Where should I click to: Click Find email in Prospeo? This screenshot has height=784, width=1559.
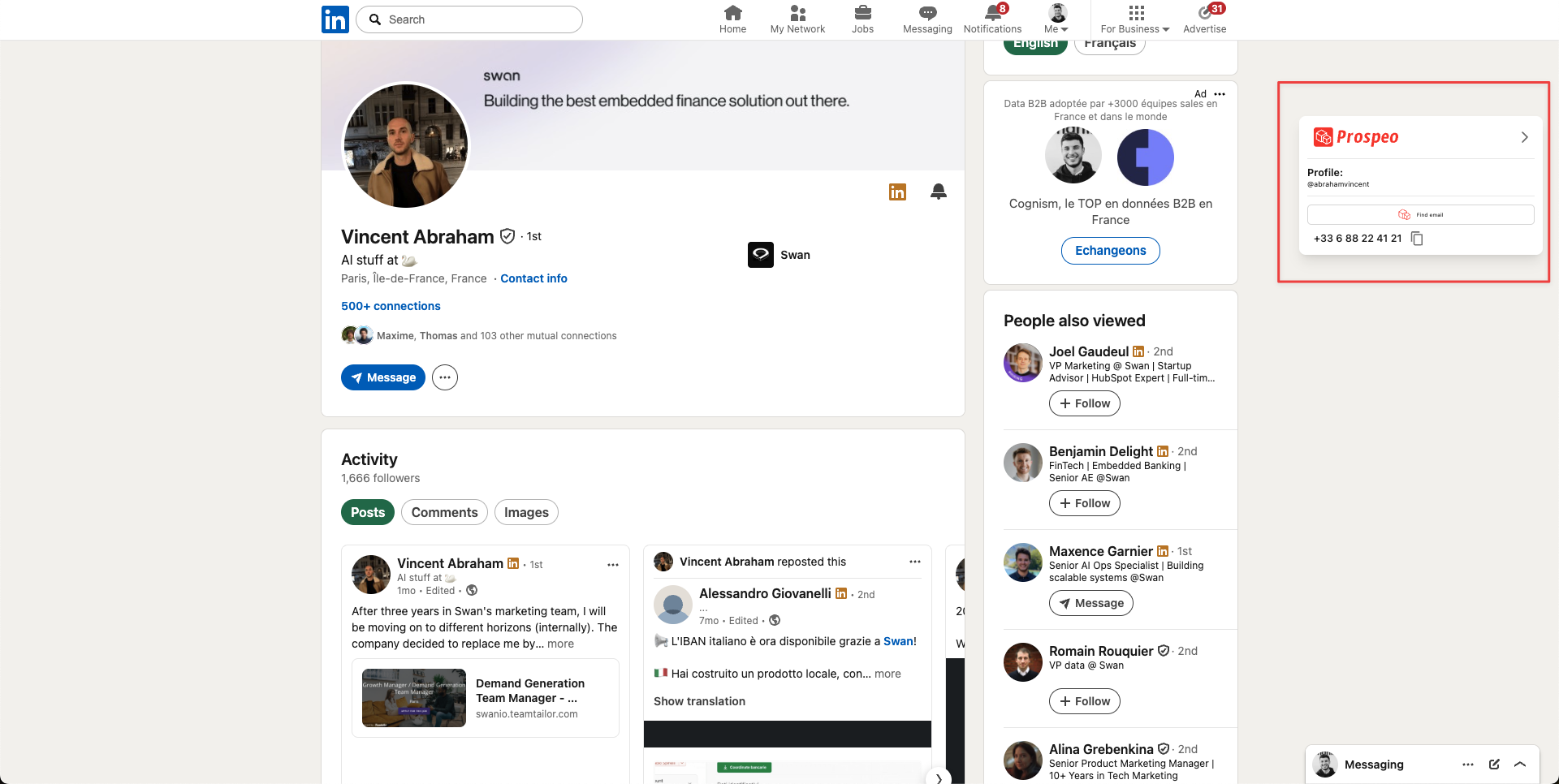tap(1420, 215)
